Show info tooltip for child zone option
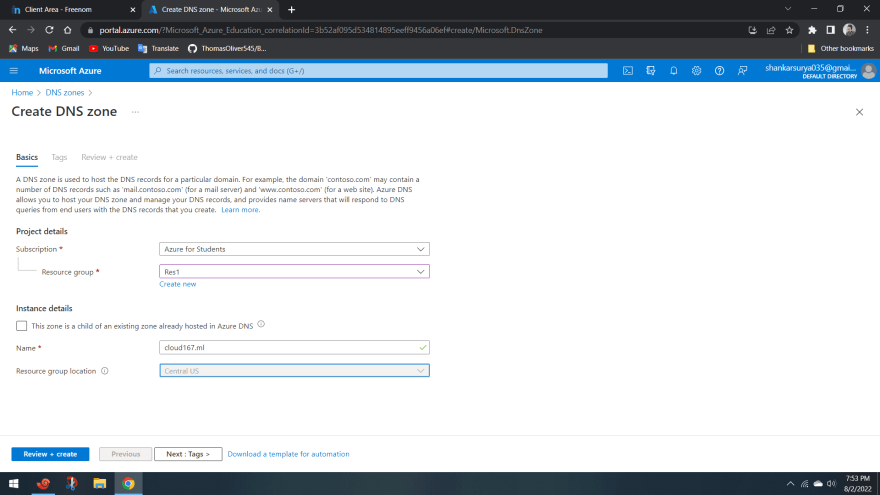 261,324
